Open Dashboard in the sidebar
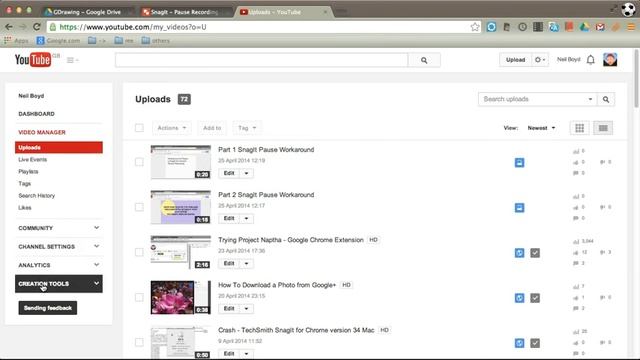 click(36, 114)
